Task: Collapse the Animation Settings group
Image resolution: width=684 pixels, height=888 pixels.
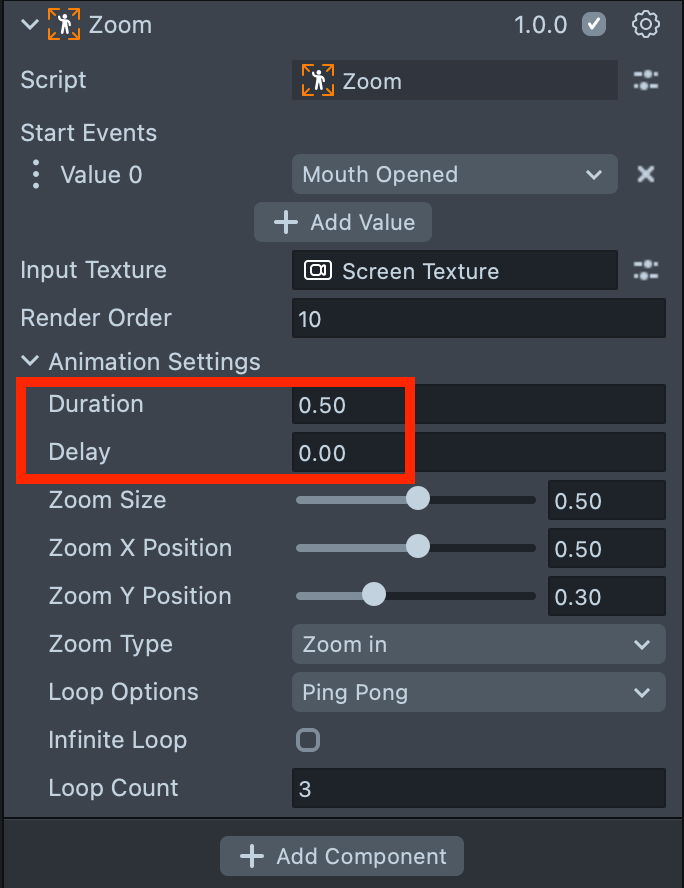Action: [30, 362]
